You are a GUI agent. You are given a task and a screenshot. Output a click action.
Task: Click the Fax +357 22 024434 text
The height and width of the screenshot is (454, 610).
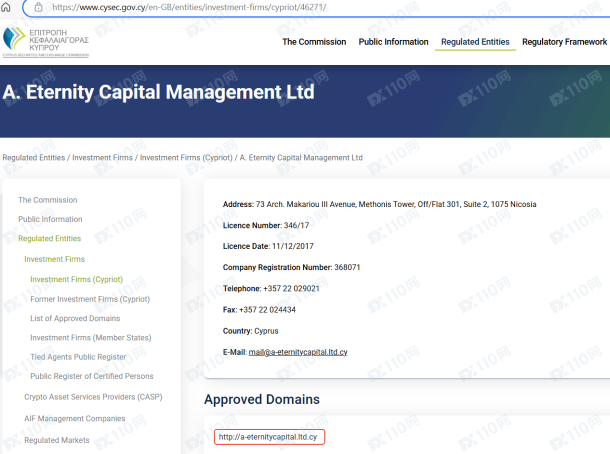coord(259,310)
